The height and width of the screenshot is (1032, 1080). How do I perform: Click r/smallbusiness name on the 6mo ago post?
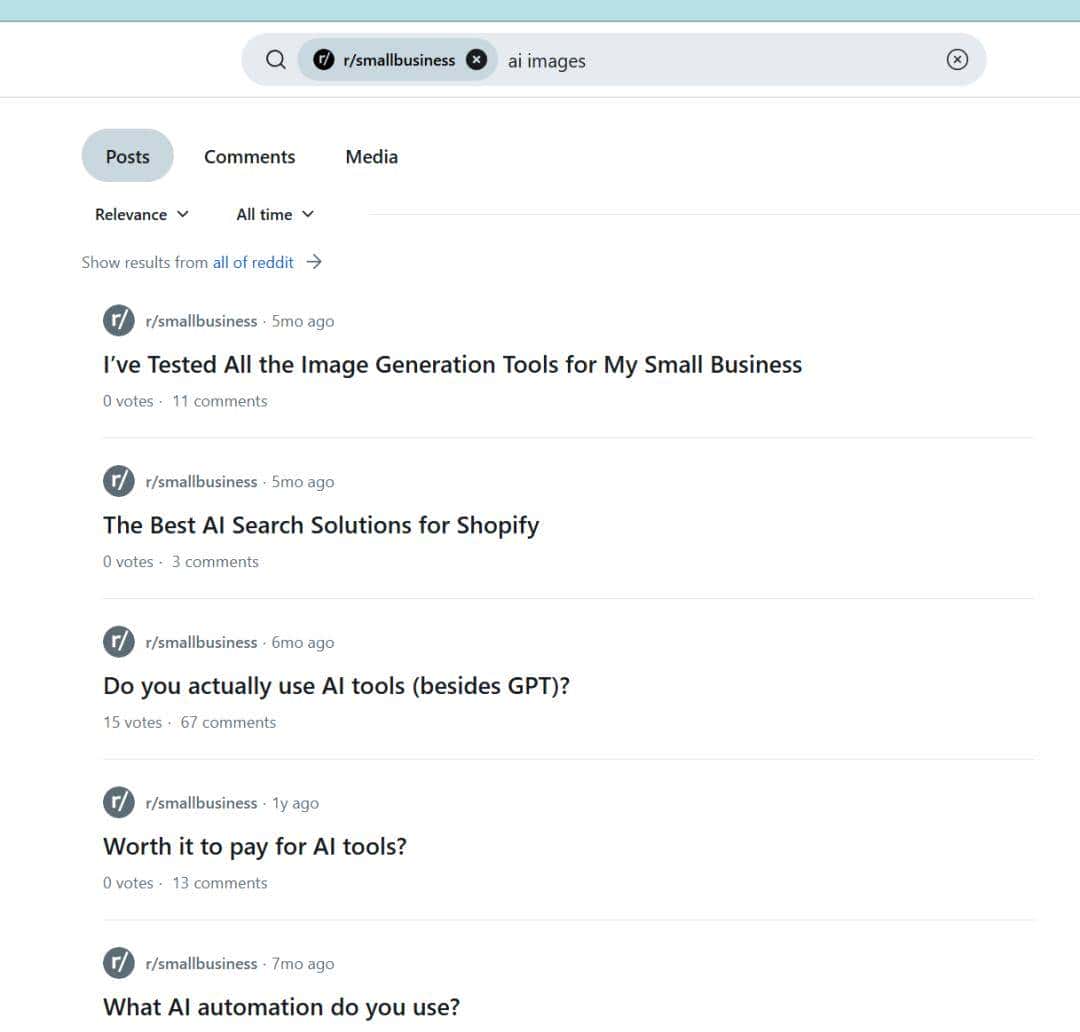[201, 643]
